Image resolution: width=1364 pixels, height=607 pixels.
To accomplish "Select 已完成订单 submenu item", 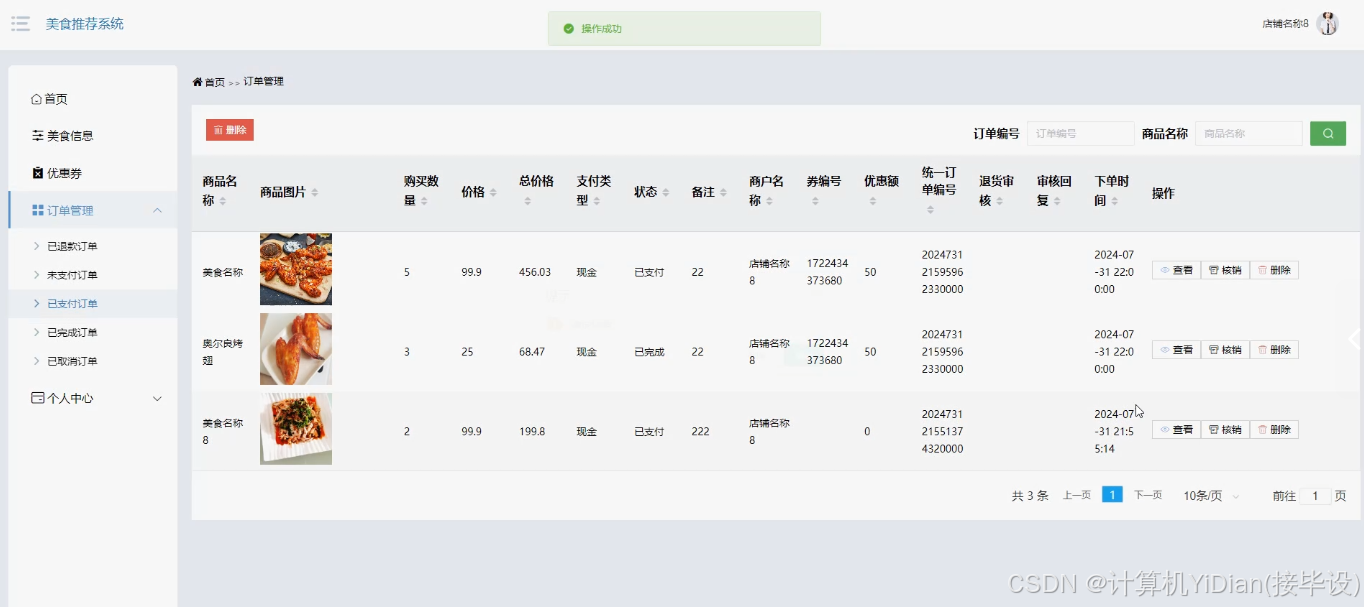I will [92, 332].
